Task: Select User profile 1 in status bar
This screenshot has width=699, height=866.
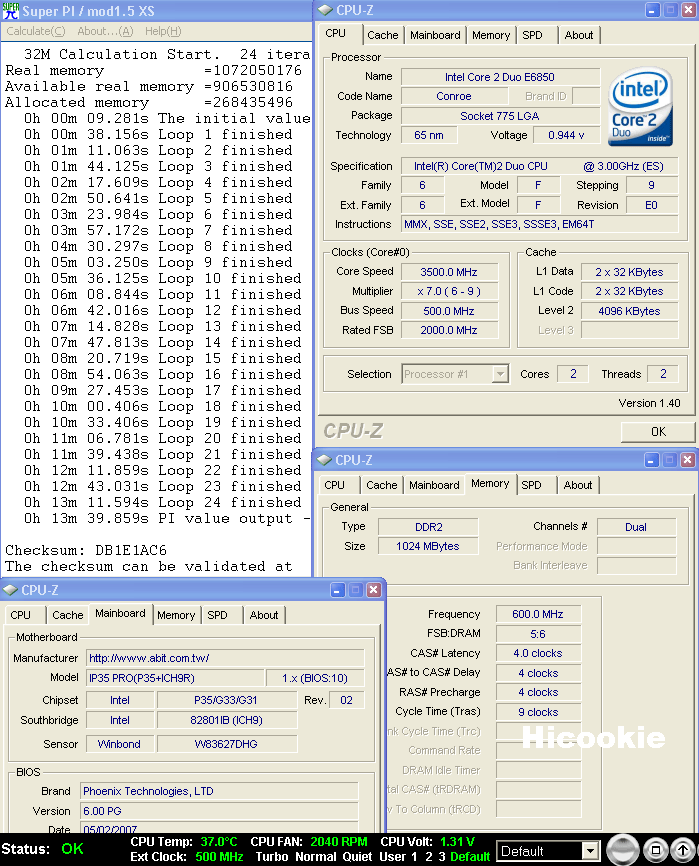Action: tap(415, 857)
